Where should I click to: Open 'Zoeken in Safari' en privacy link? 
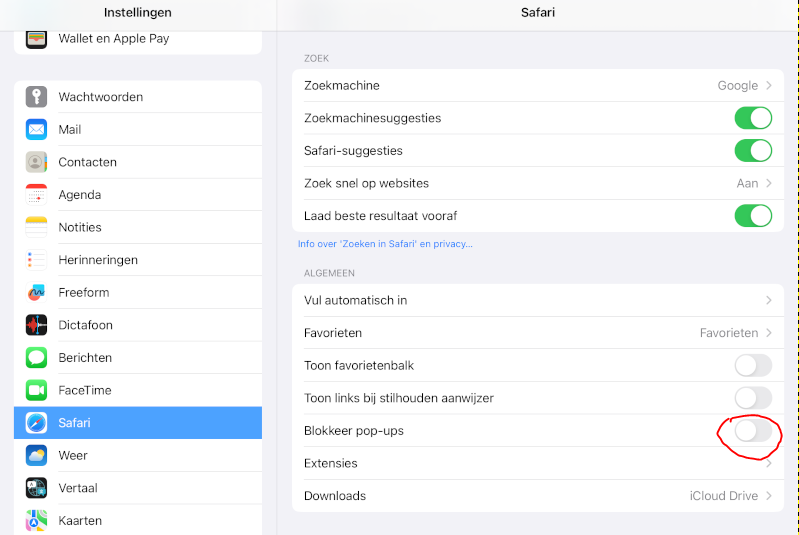pyautogui.click(x=385, y=244)
